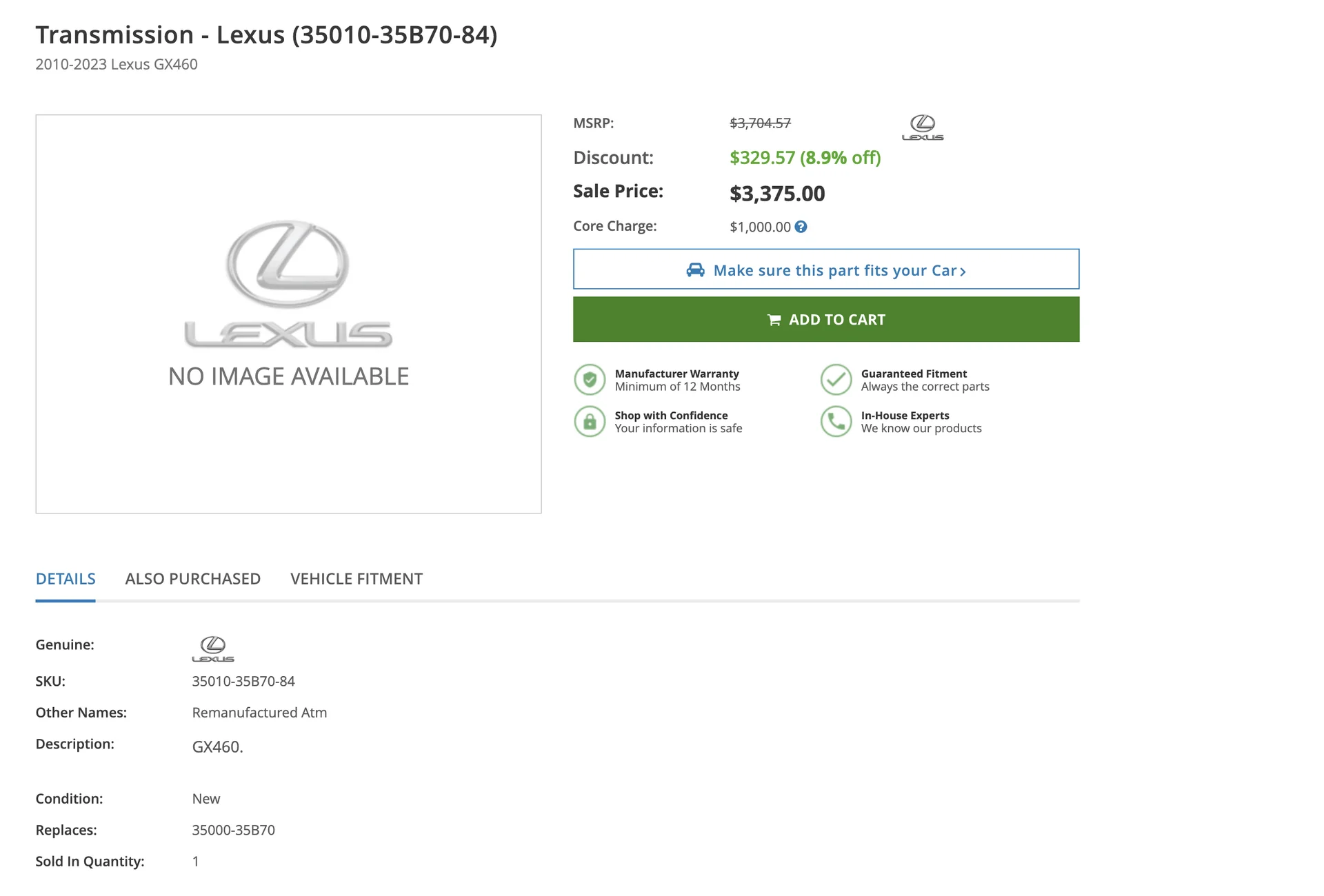This screenshot has width=1324, height=896.
Task: Click the Shop with Confidence lock icon
Action: [590, 422]
